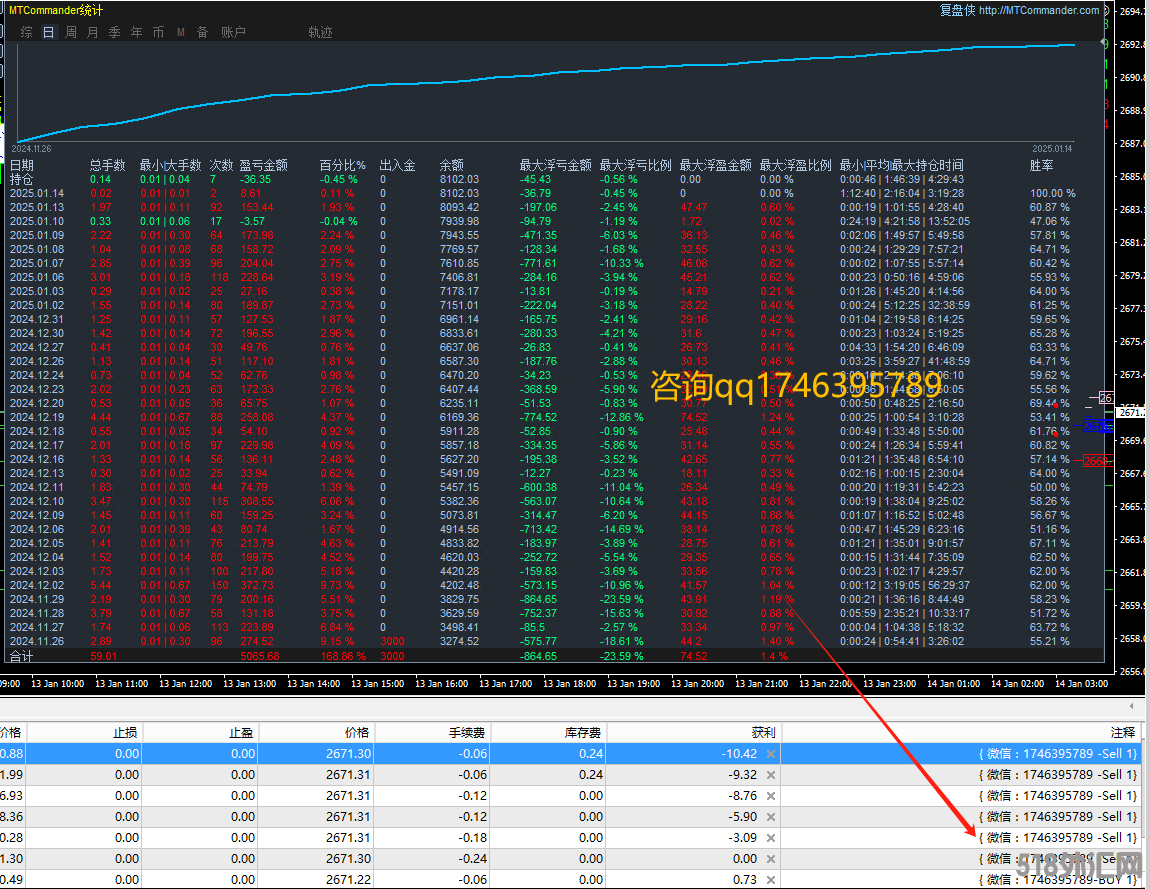Viewport: 1150px width, 889px height.
Task: Sort orders by the 获利 column header
Action: (762, 732)
